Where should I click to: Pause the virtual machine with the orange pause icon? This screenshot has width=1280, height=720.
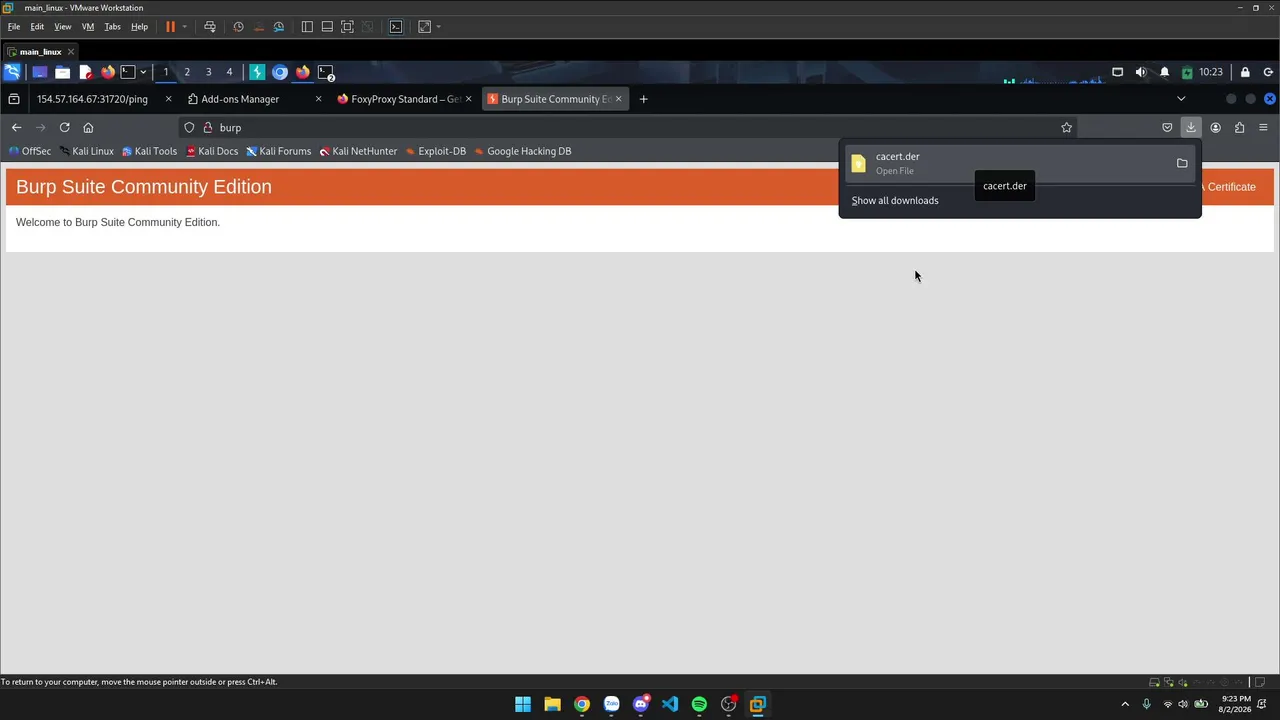pos(170,27)
